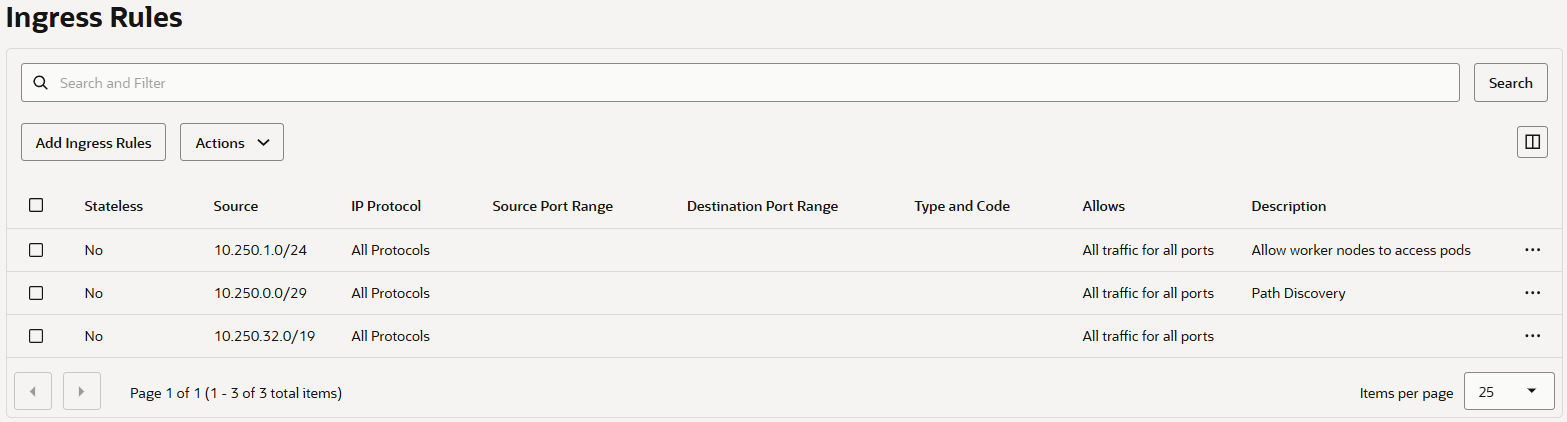Image resolution: width=1567 pixels, height=422 pixels.
Task: Click the magnifier icon in search bar
Action: [41, 83]
